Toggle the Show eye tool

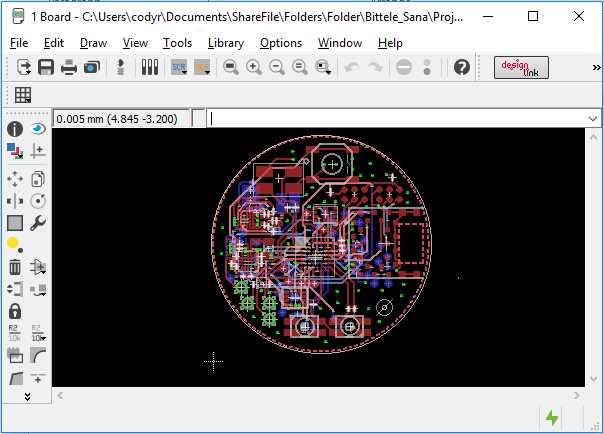tap(38, 129)
